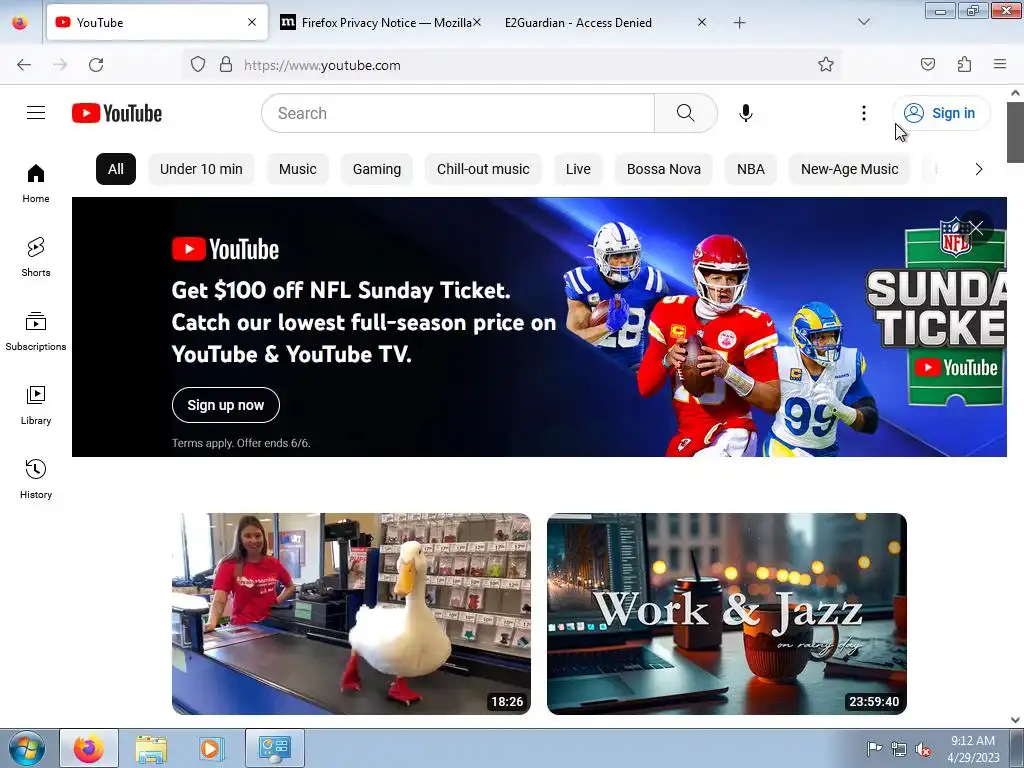Open YouTube settings three-dot menu
Viewport: 1024px width, 768px height.
(x=863, y=113)
